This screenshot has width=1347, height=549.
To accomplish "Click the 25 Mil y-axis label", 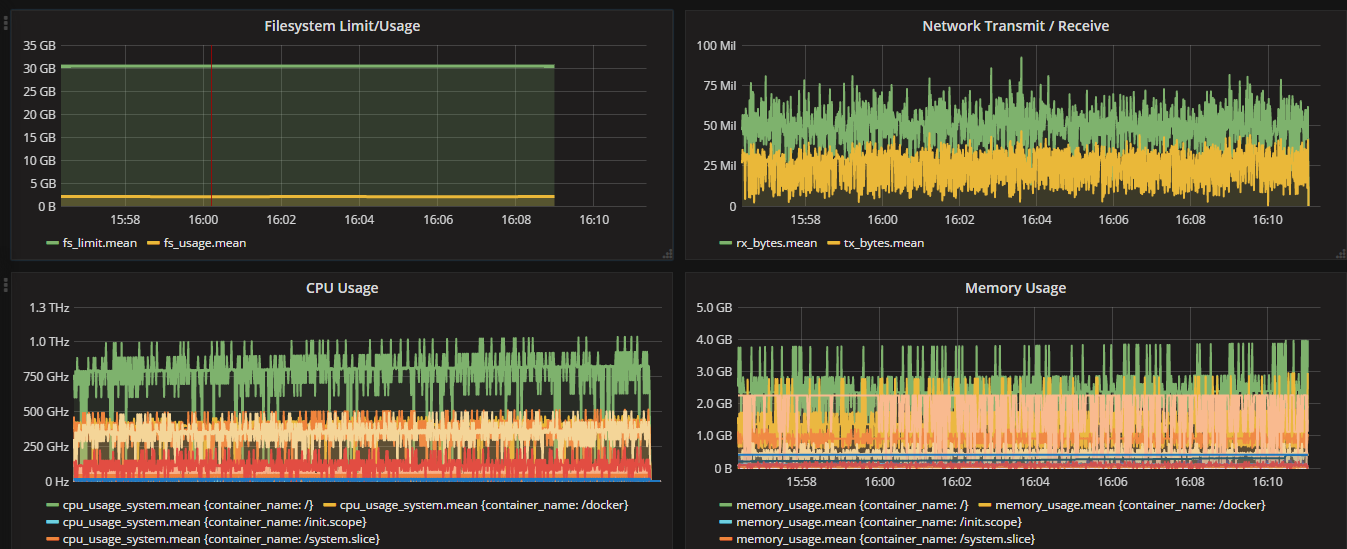I will [x=720, y=166].
